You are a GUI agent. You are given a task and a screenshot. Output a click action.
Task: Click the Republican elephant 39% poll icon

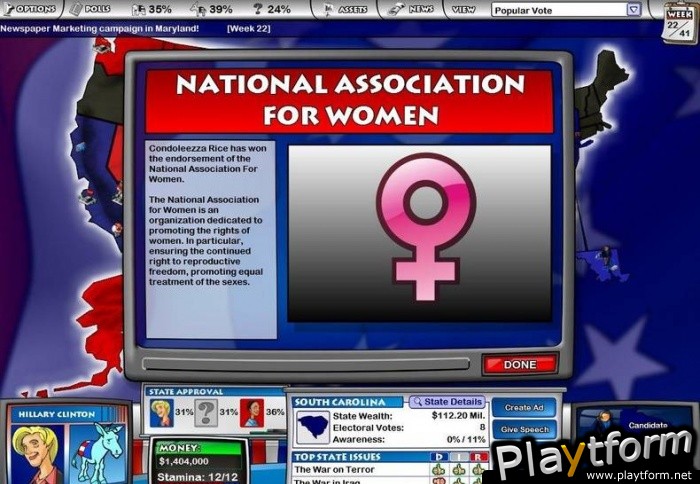(x=198, y=9)
